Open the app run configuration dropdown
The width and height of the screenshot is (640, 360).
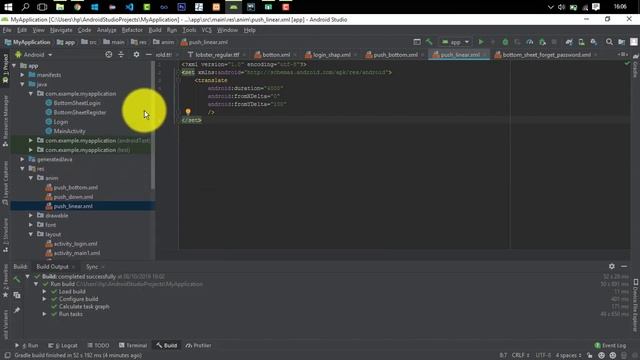(x=456, y=42)
